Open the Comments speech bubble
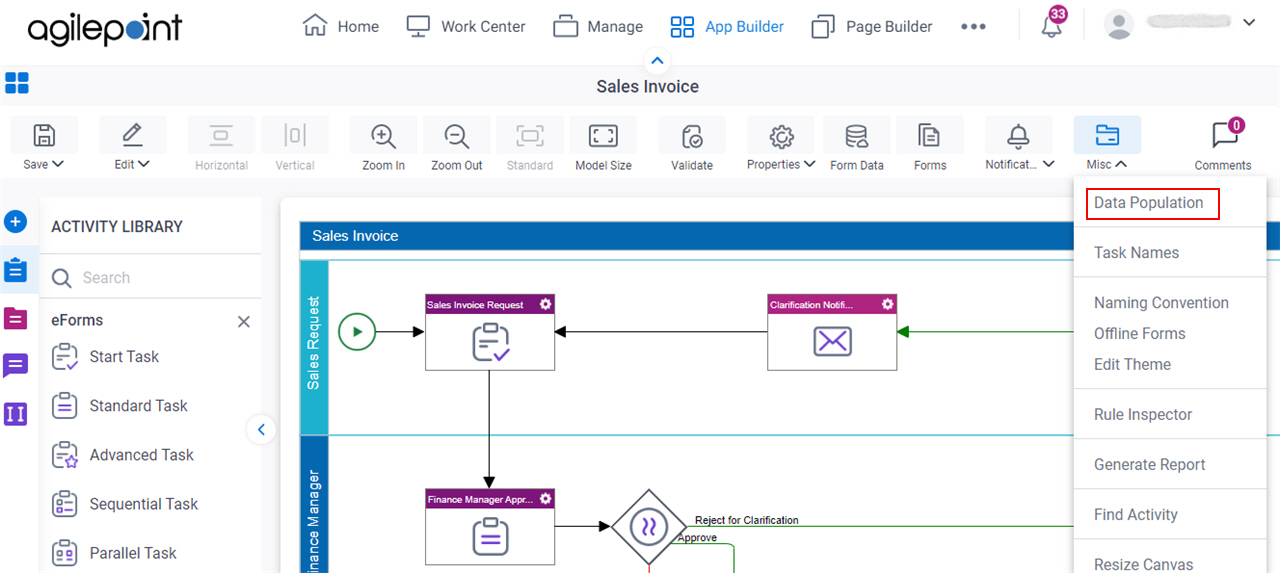Image resolution: width=1280 pixels, height=573 pixels. 1223,135
